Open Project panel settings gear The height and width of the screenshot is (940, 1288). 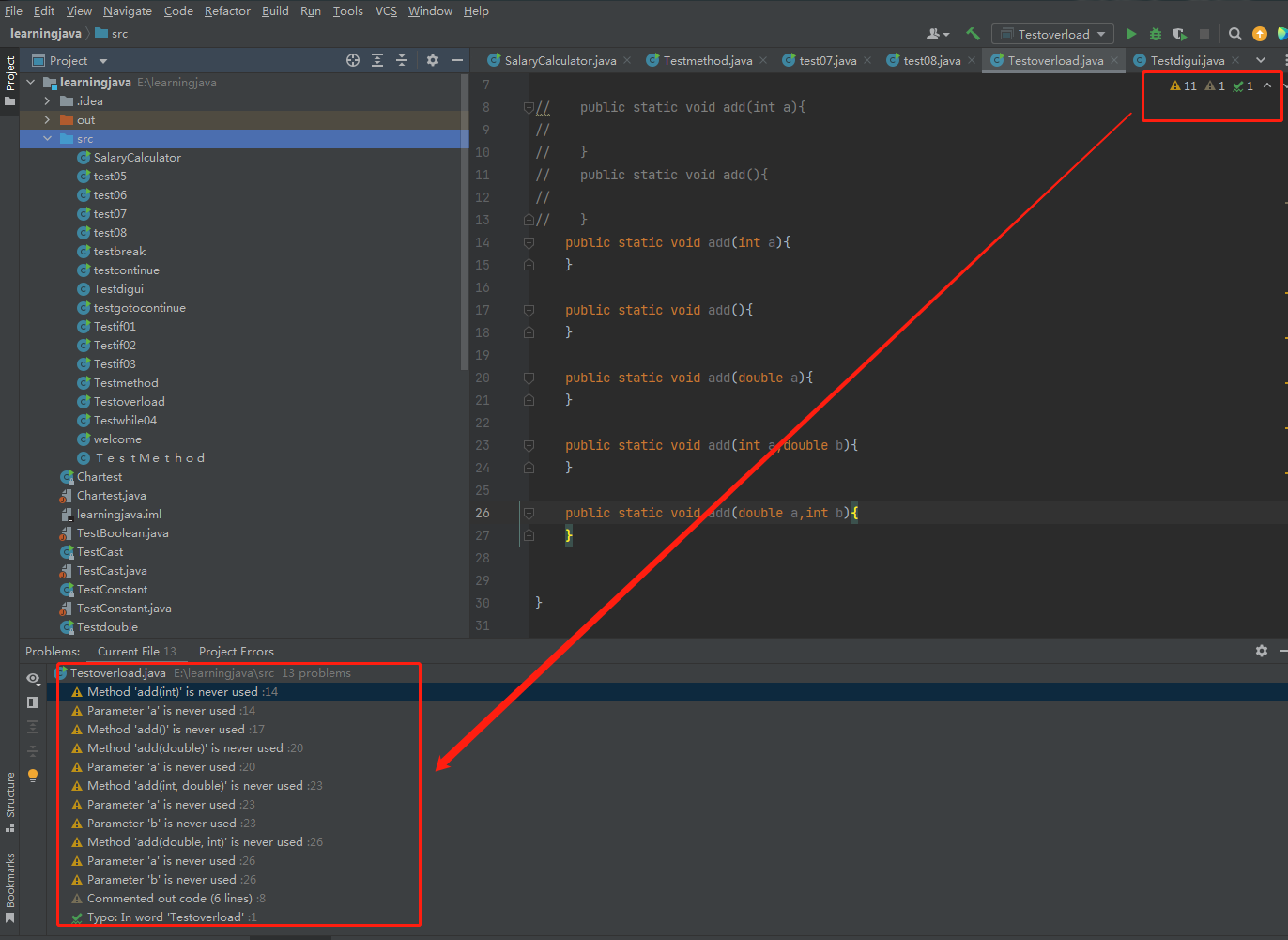433,60
